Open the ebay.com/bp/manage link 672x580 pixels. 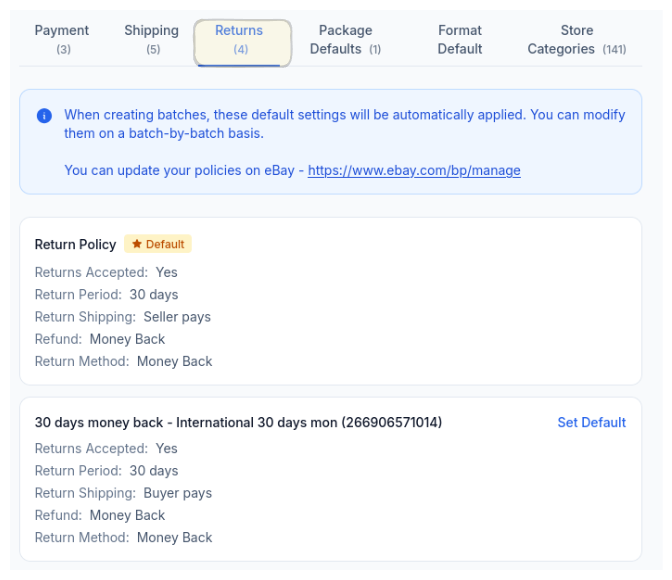[414, 170]
